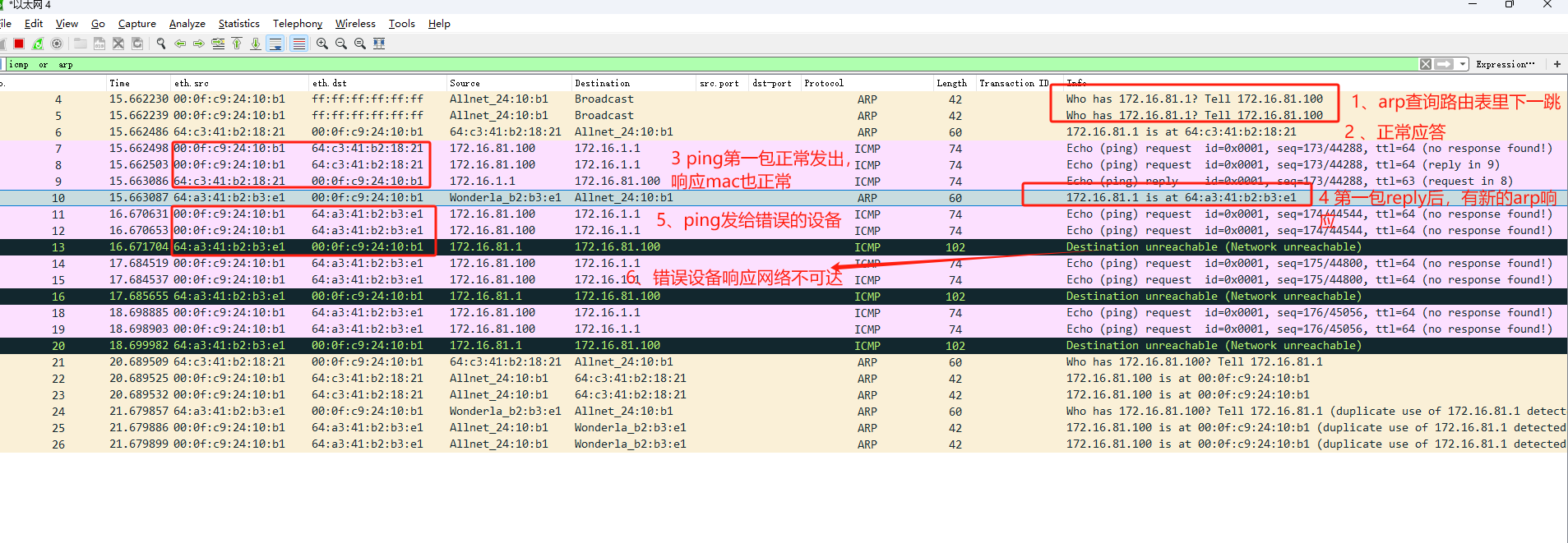Open the Tools menu

tap(401, 24)
